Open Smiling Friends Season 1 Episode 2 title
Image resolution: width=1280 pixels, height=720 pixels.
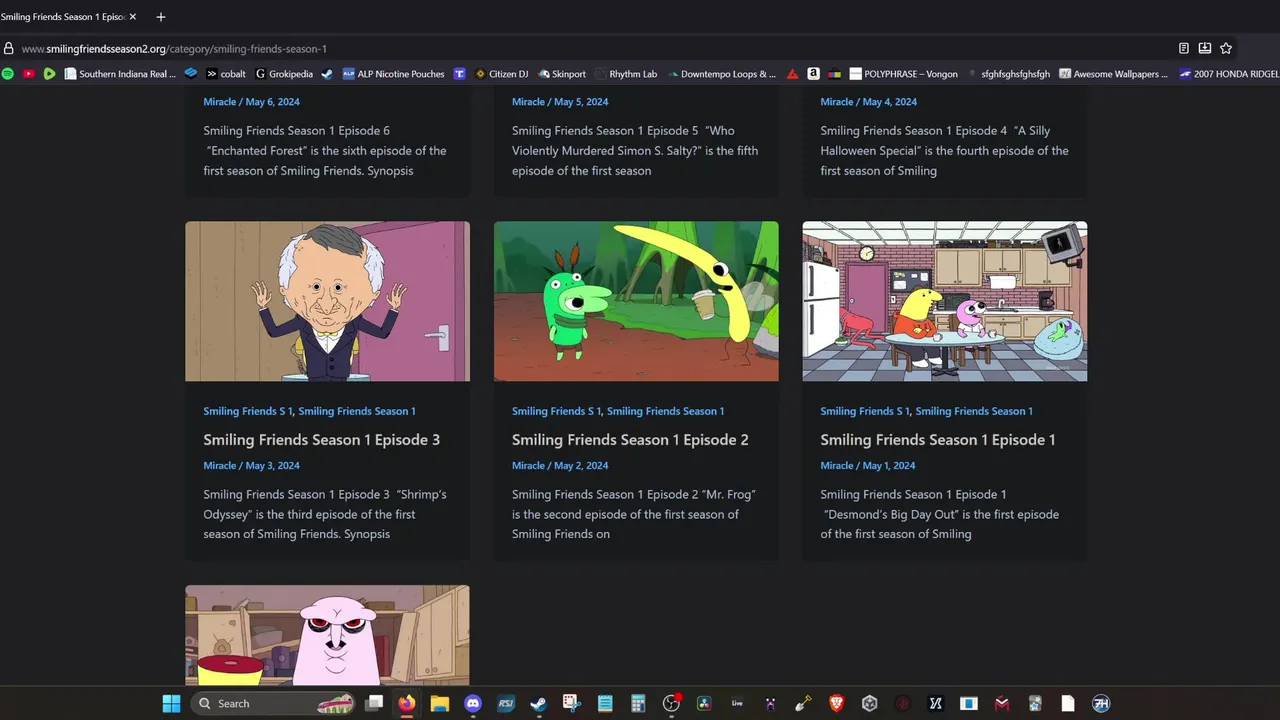(630, 440)
